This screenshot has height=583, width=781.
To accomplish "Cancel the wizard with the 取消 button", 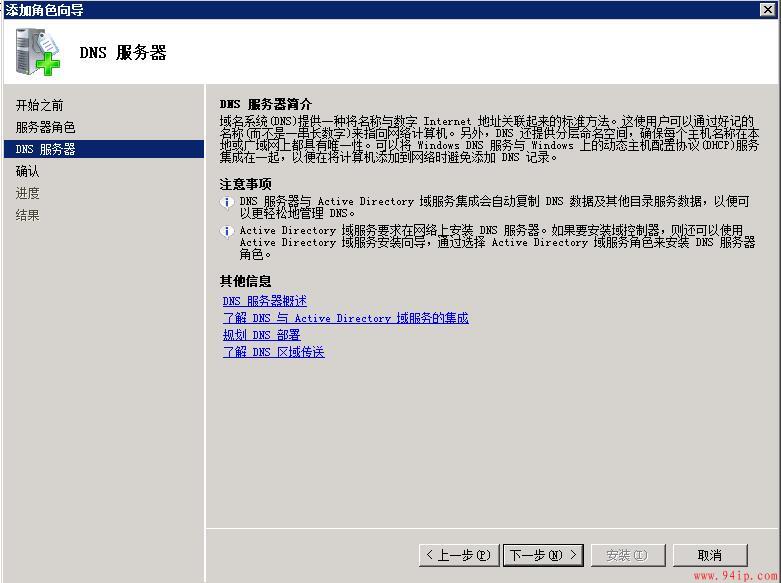I will (710, 555).
